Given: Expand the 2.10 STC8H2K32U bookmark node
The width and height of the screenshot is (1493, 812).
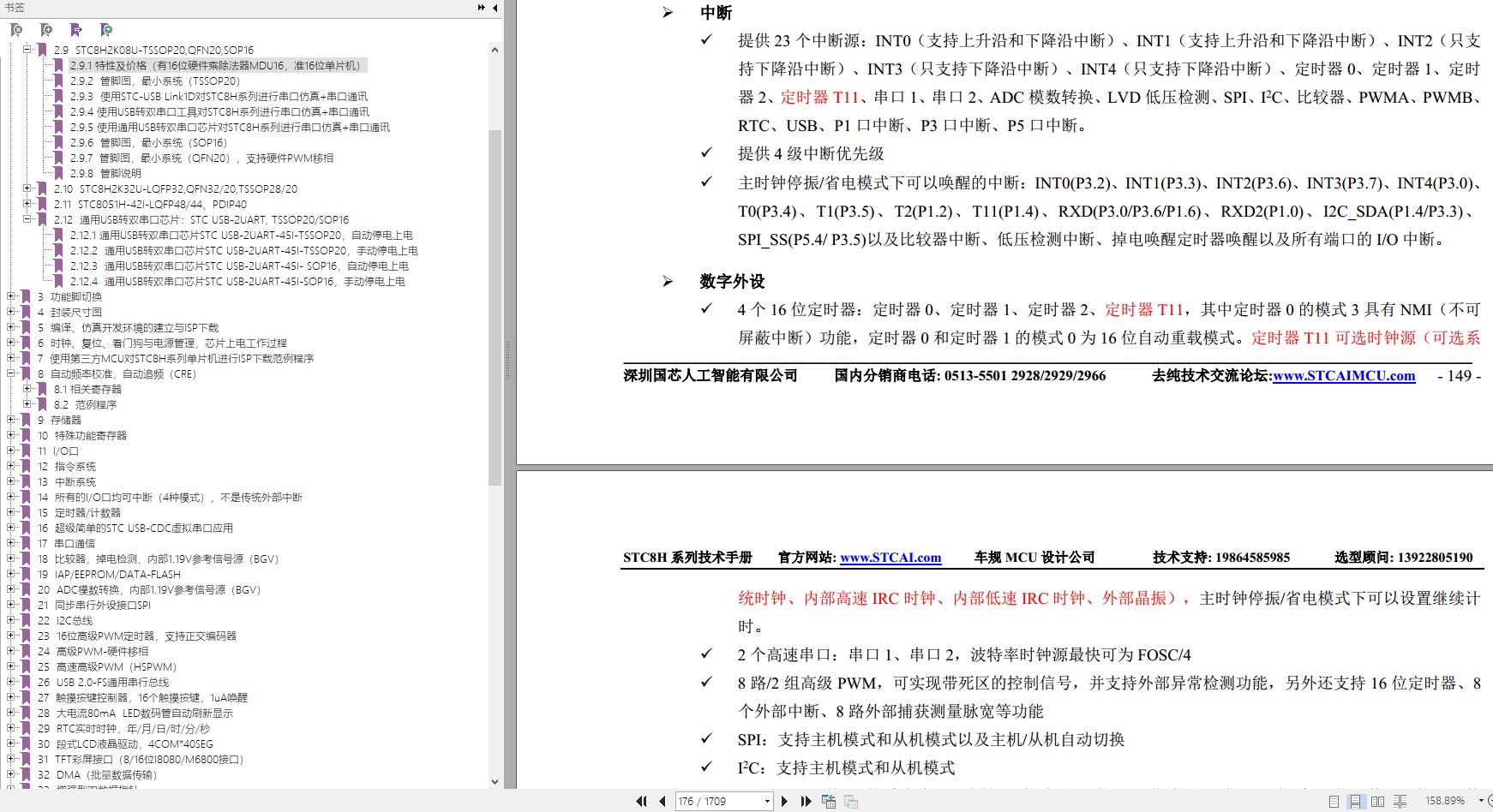Looking at the screenshot, I should (27, 188).
